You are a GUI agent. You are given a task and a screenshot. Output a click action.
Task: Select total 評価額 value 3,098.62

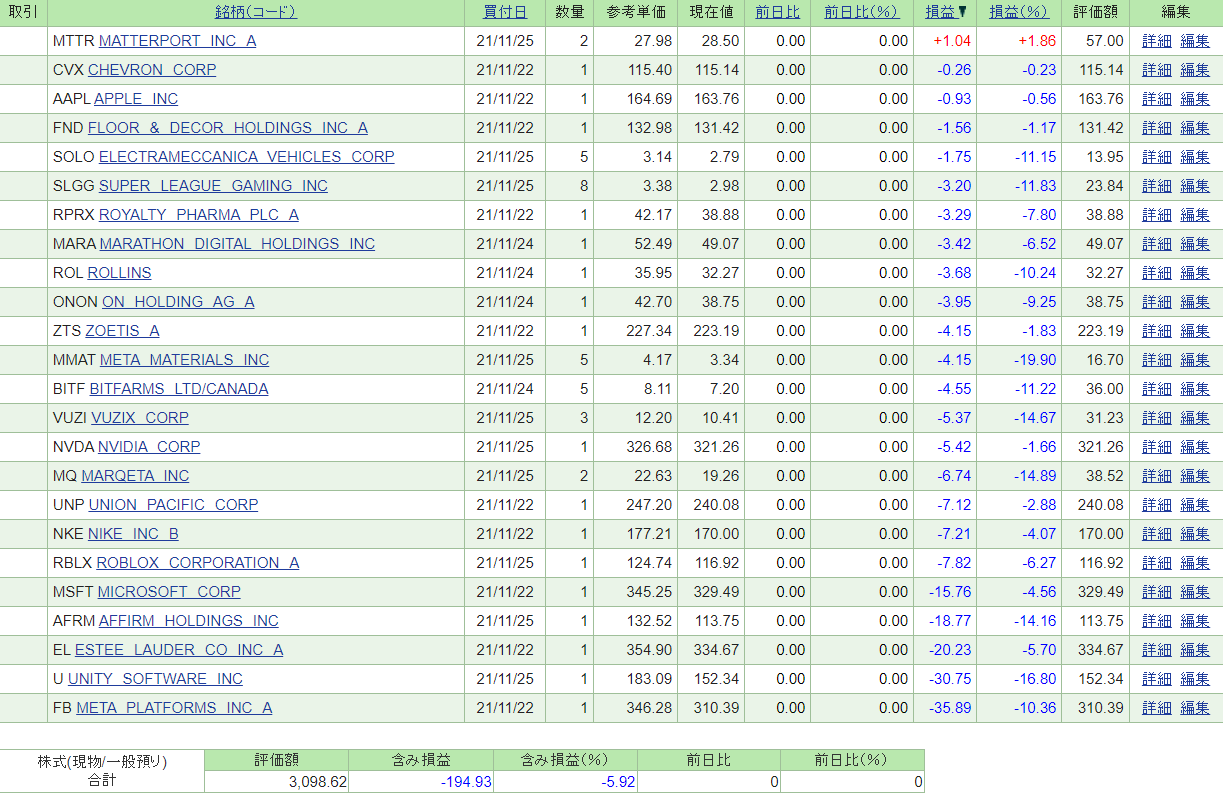(318, 782)
